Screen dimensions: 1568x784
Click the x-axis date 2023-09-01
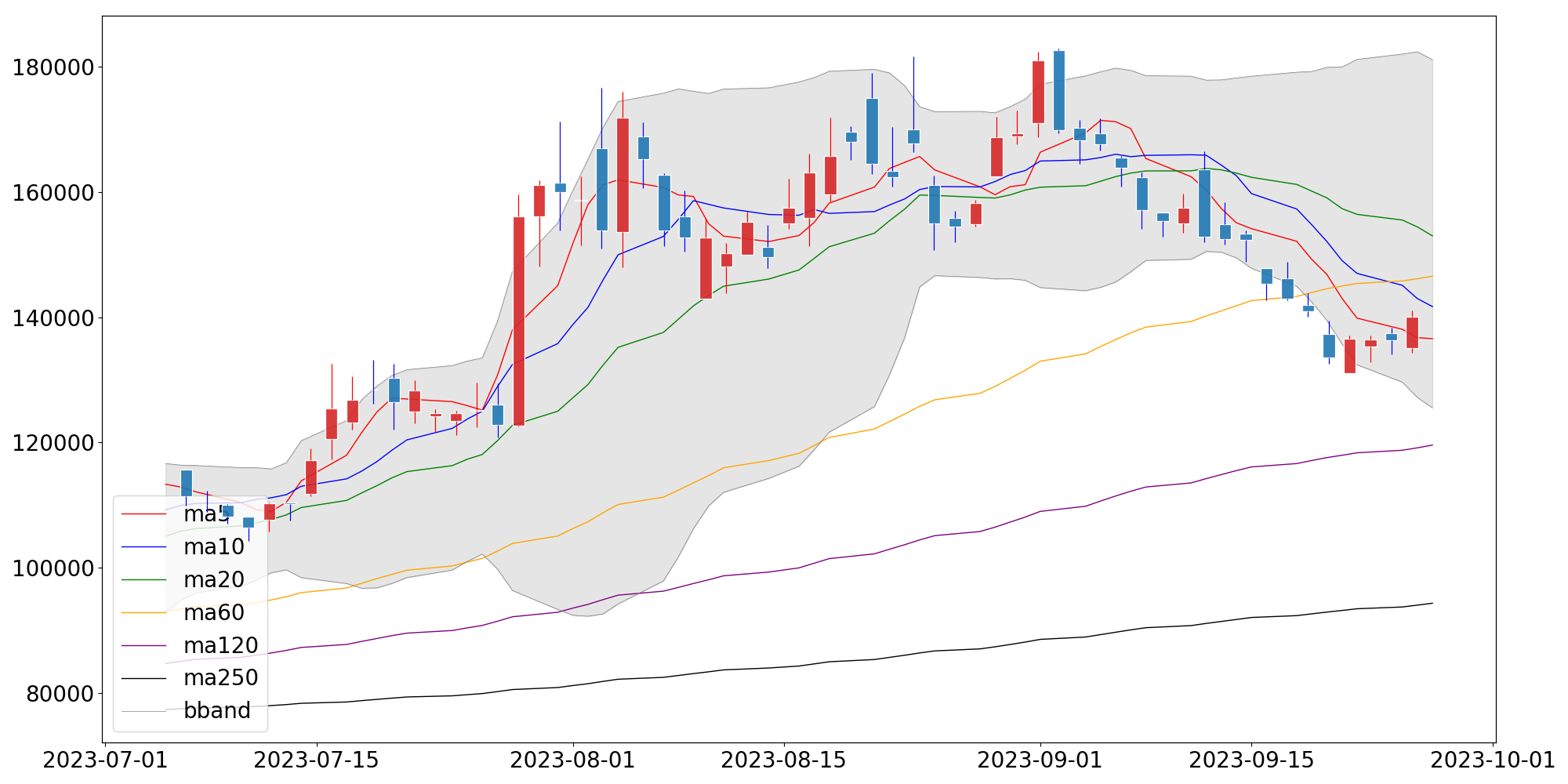[1040, 760]
